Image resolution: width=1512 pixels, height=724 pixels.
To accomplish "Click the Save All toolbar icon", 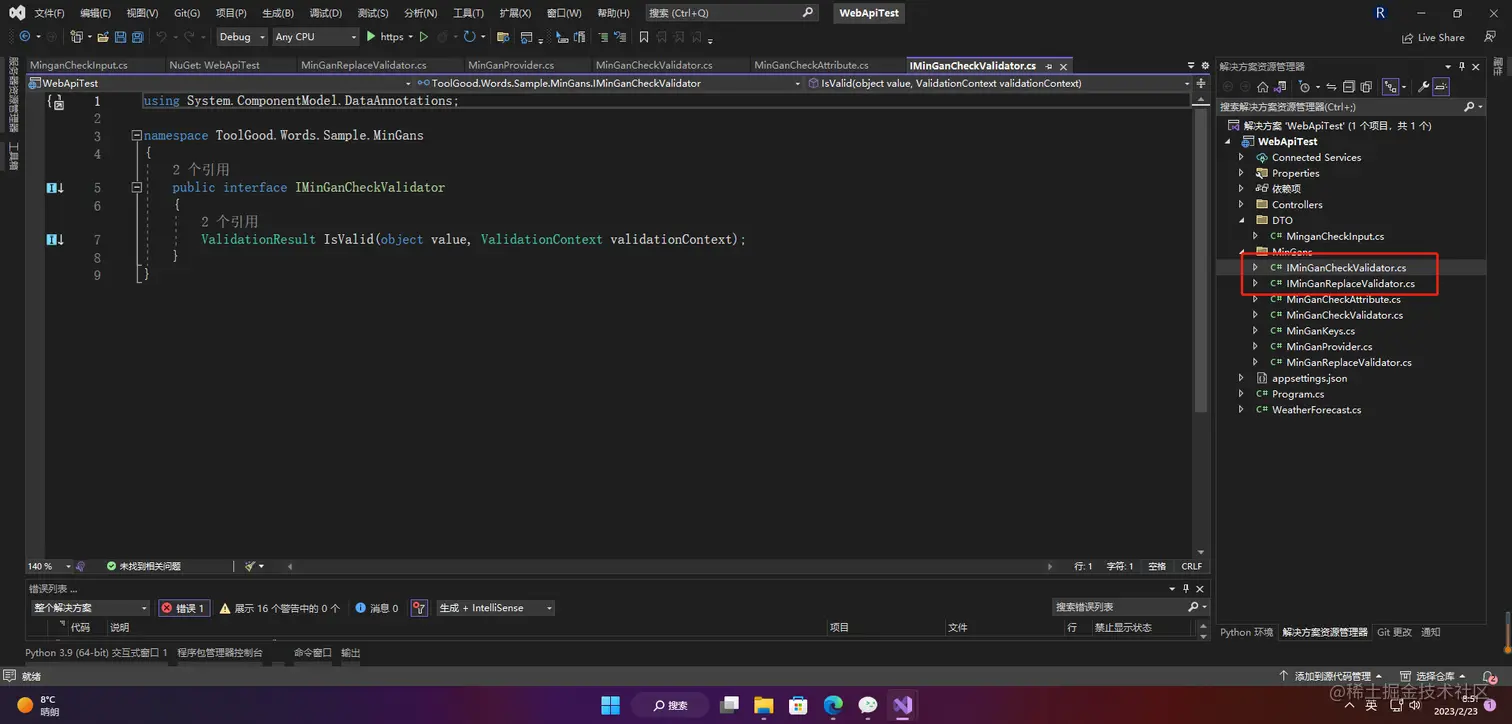I will tap(136, 37).
